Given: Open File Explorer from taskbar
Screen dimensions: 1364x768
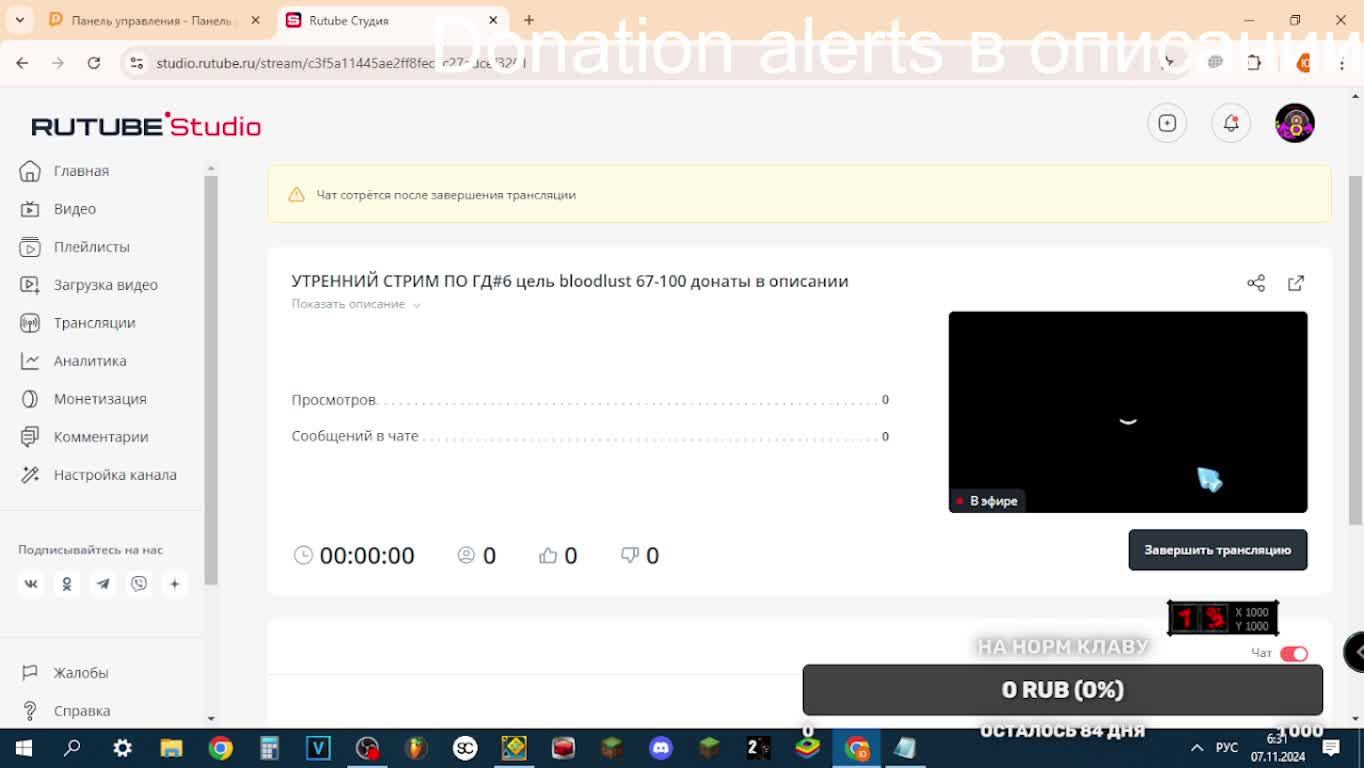Looking at the screenshot, I should (172, 748).
